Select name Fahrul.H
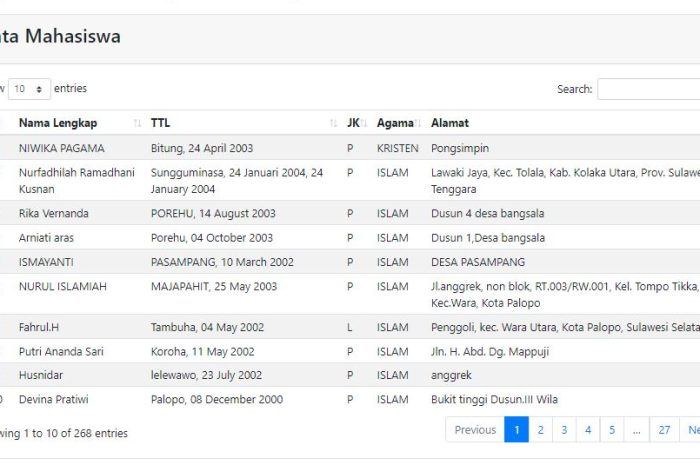Viewport: 700px width, 465px height. coord(39,327)
